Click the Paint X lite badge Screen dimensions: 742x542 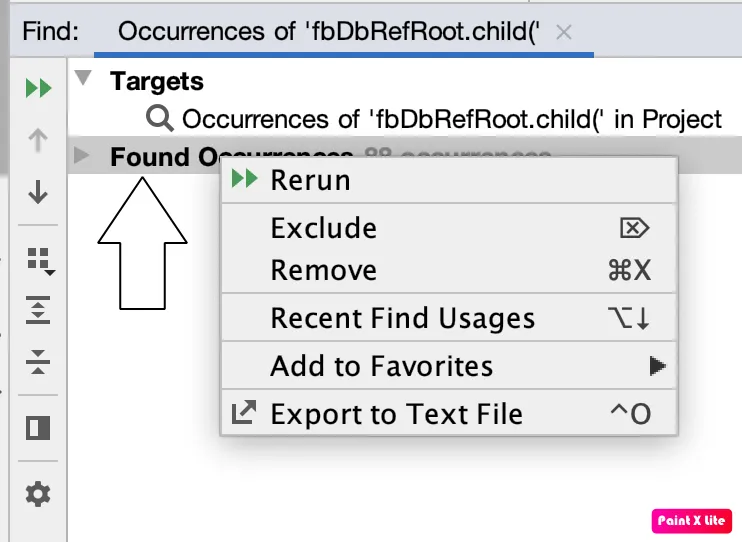pyautogui.click(x=692, y=521)
